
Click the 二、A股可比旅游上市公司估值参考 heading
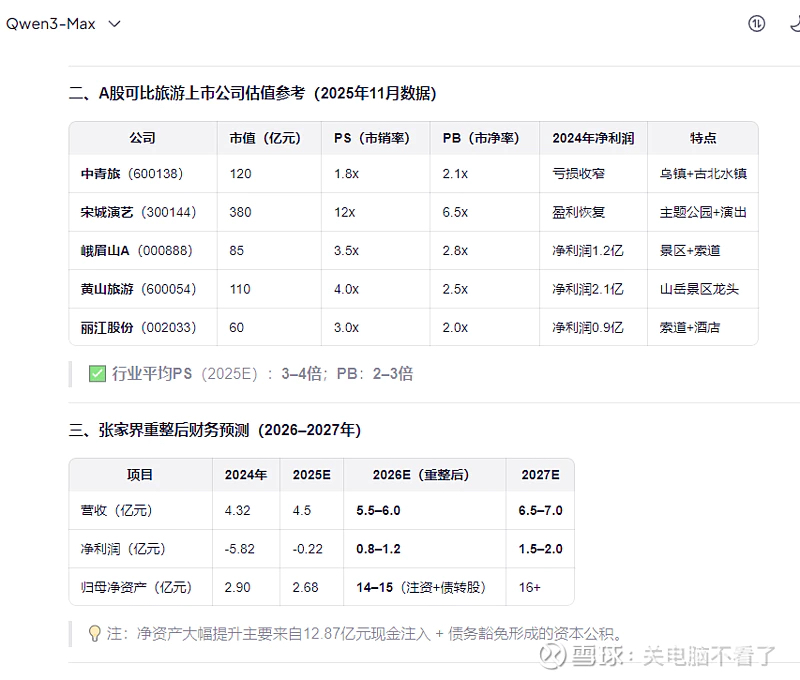(253, 93)
